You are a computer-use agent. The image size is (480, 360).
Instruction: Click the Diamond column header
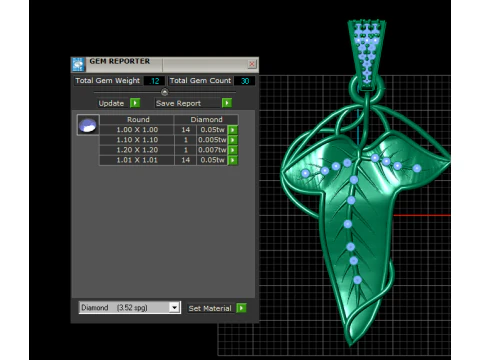206,120
